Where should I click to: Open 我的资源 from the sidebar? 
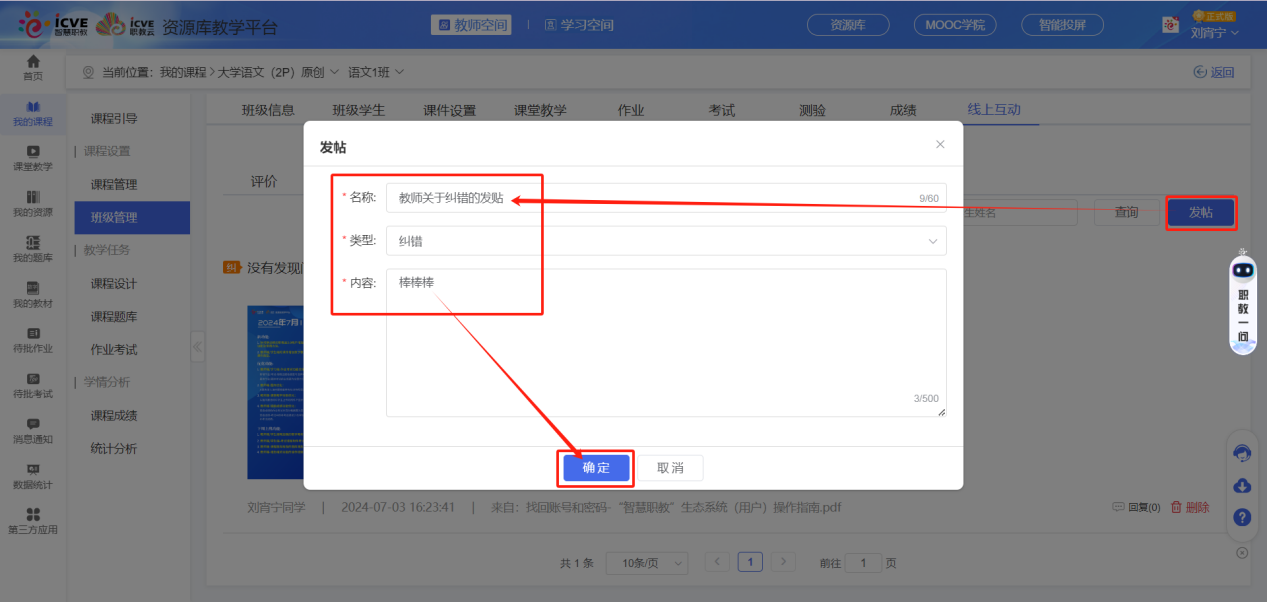(x=32, y=206)
